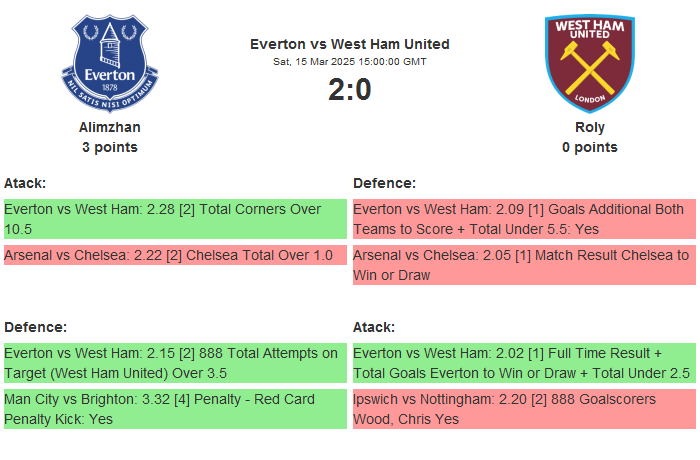The height and width of the screenshot is (460, 700).
Task: Click Roly's top Defence section header
Action: 385,183
